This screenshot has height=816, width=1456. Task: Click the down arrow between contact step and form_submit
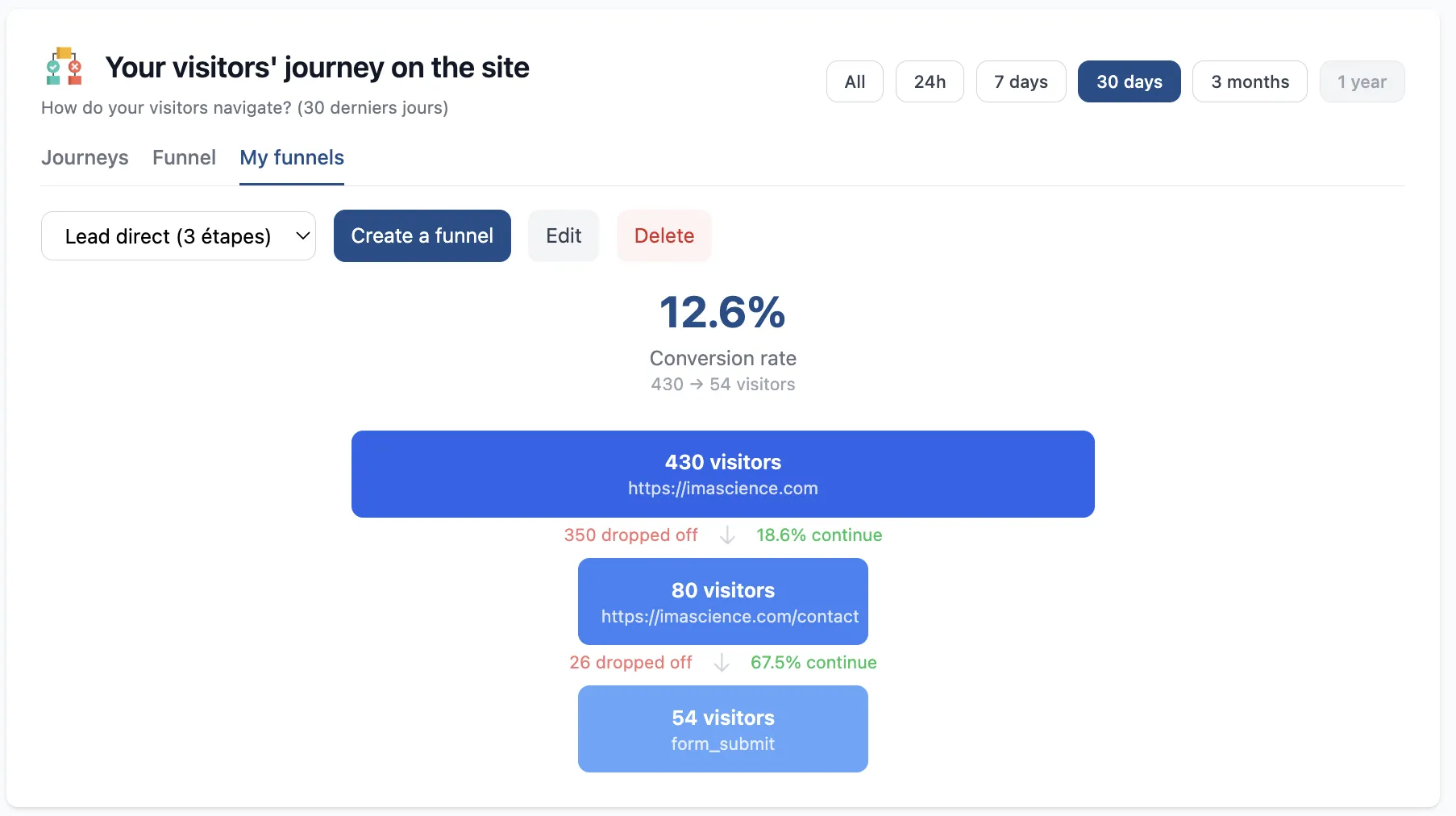pyautogui.click(x=721, y=663)
